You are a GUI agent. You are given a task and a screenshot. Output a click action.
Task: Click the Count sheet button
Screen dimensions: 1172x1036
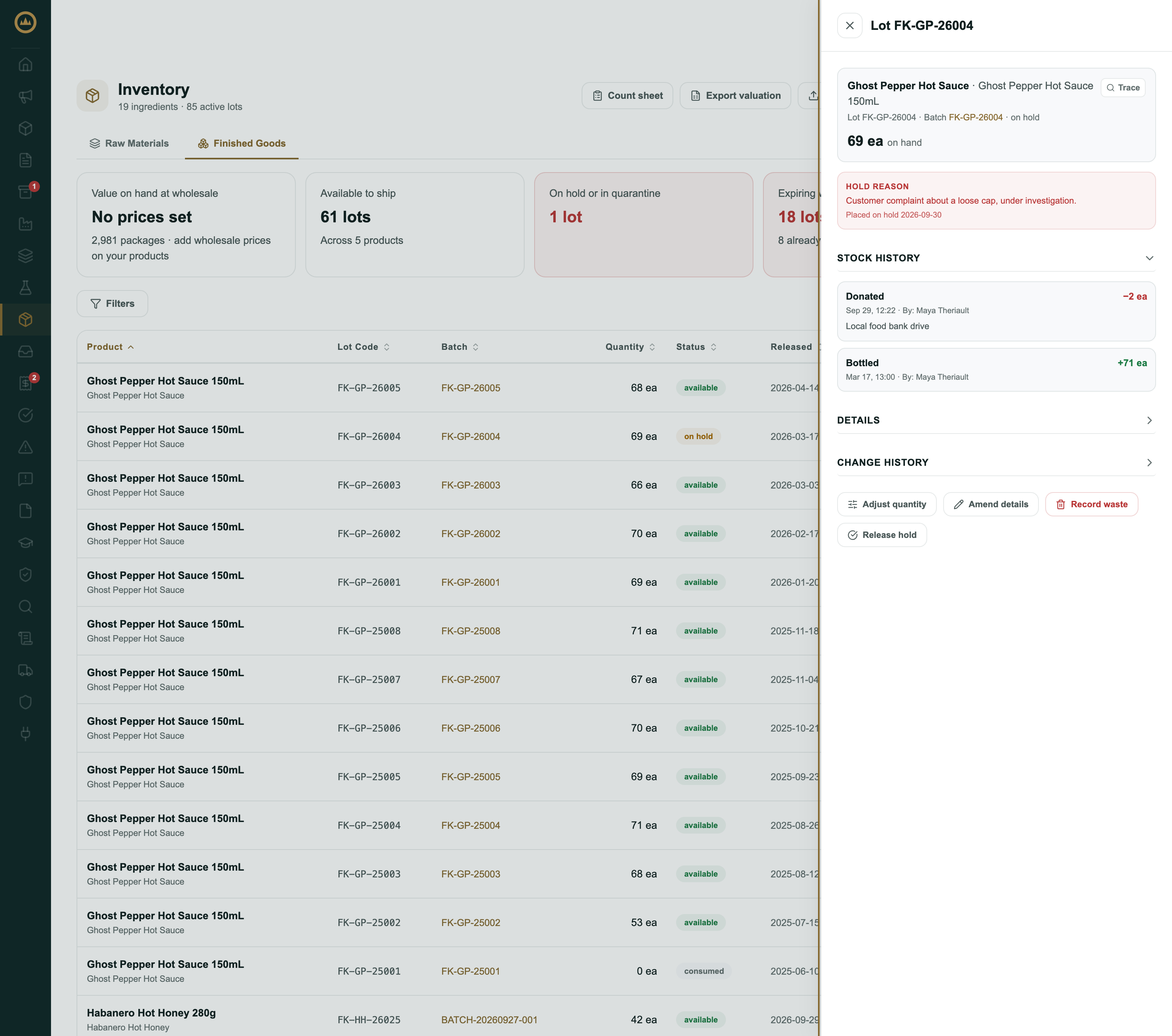tap(627, 96)
